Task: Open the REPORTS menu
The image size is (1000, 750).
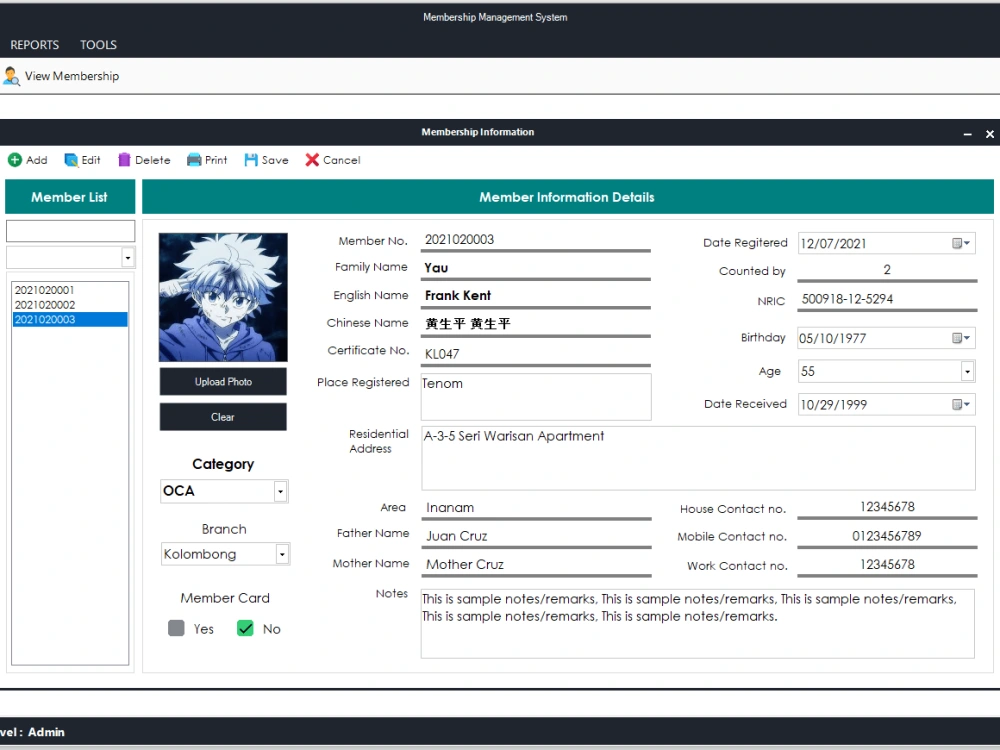Action: point(34,45)
